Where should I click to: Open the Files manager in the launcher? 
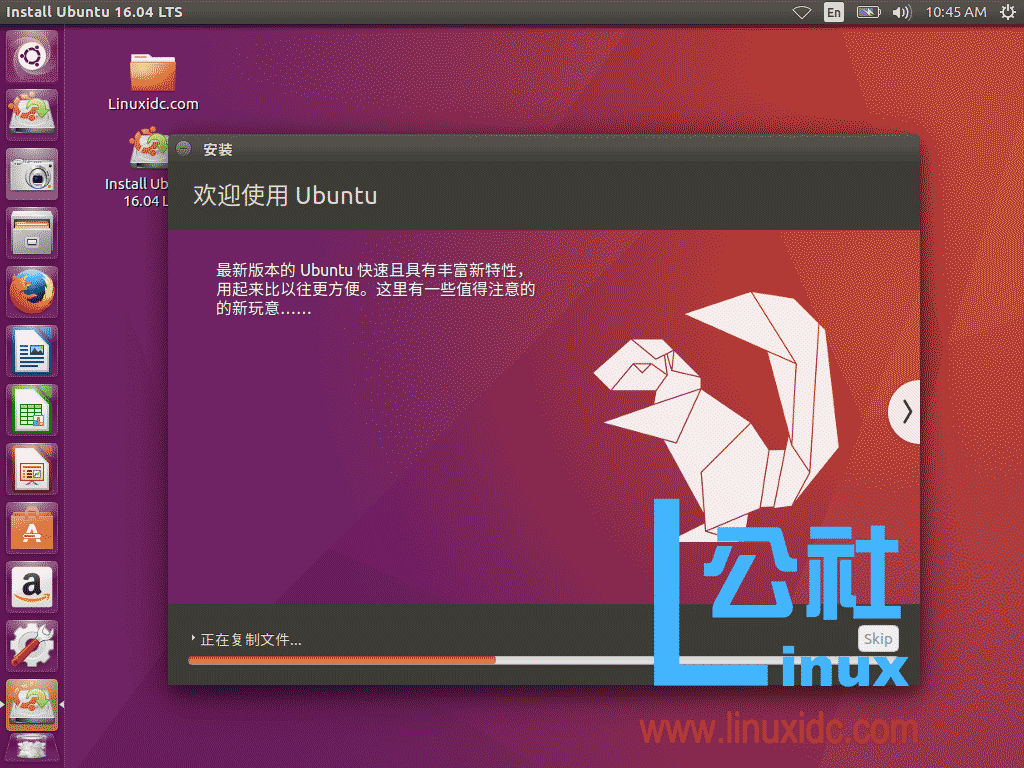pyautogui.click(x=31, y=232)
